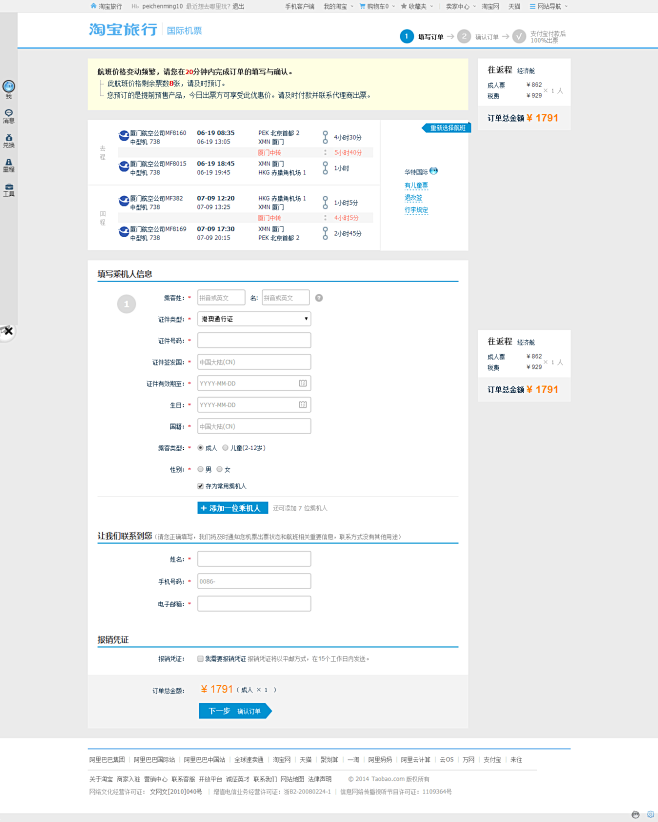Click into 证件签发国 input field
The image size is (658, 822).
(x=254, y=362)
